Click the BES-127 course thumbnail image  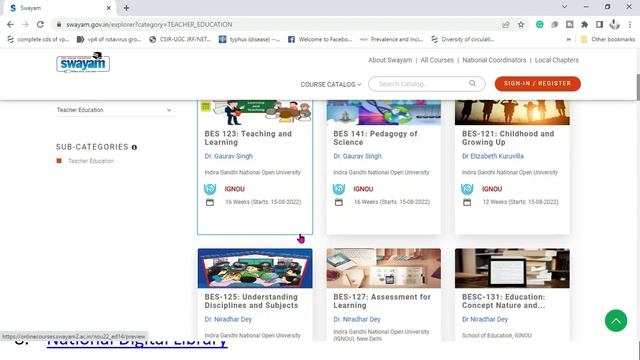coord(384,268)
